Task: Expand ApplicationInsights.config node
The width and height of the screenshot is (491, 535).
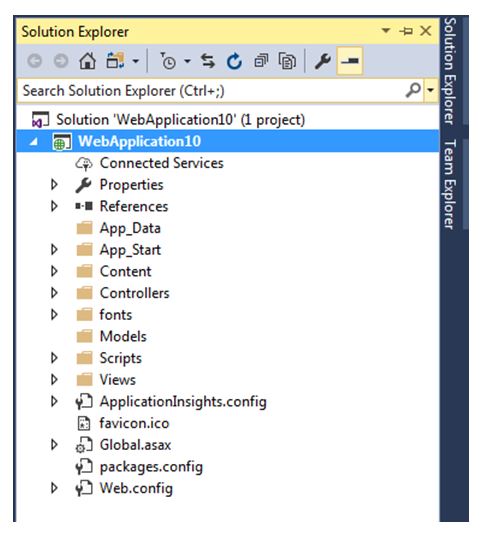Action: point(54,401)
